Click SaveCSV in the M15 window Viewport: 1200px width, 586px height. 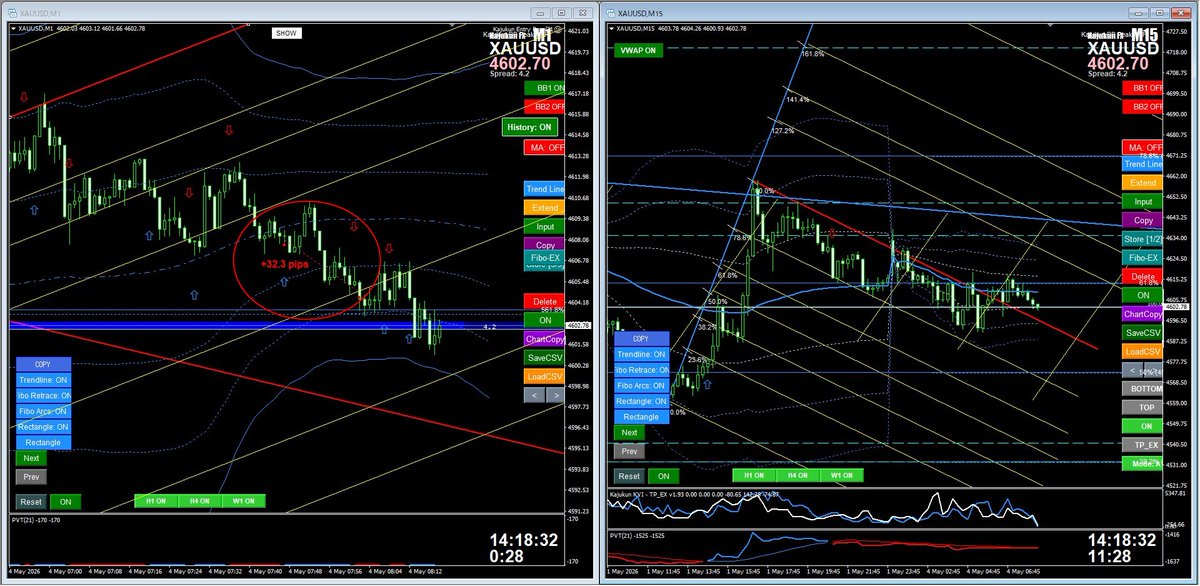pyautogui.click(x=1143, y=332)
